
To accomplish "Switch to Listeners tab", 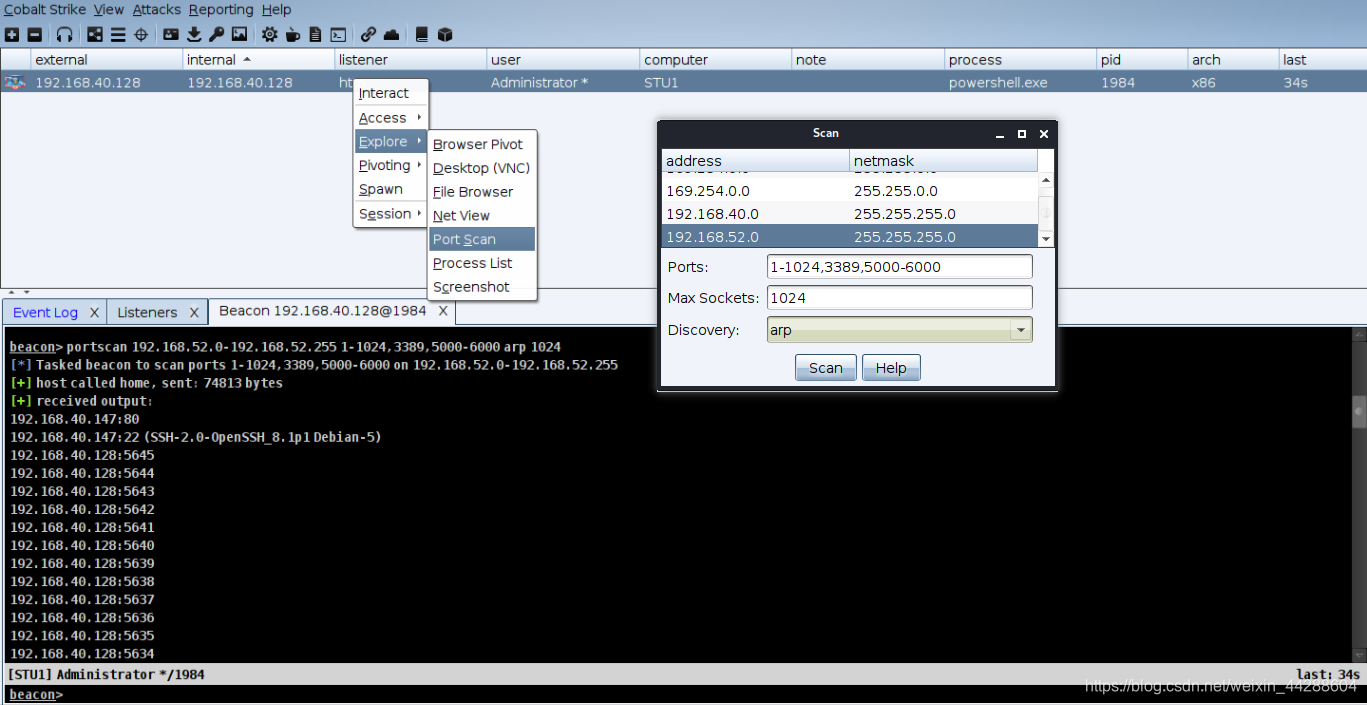I will 147,312.
